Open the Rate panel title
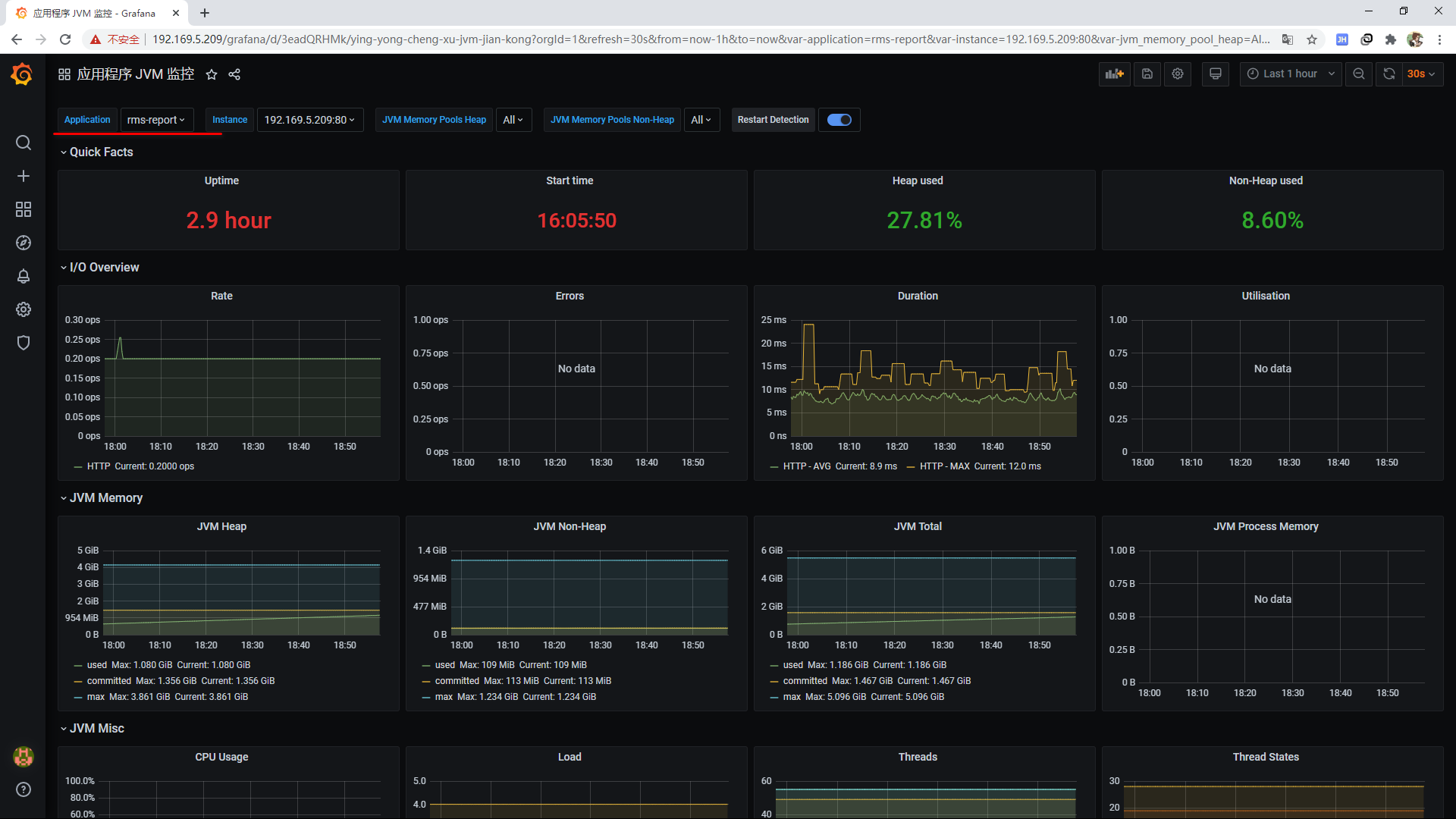This screenshot has width=1456, height=819. point(221,296)
